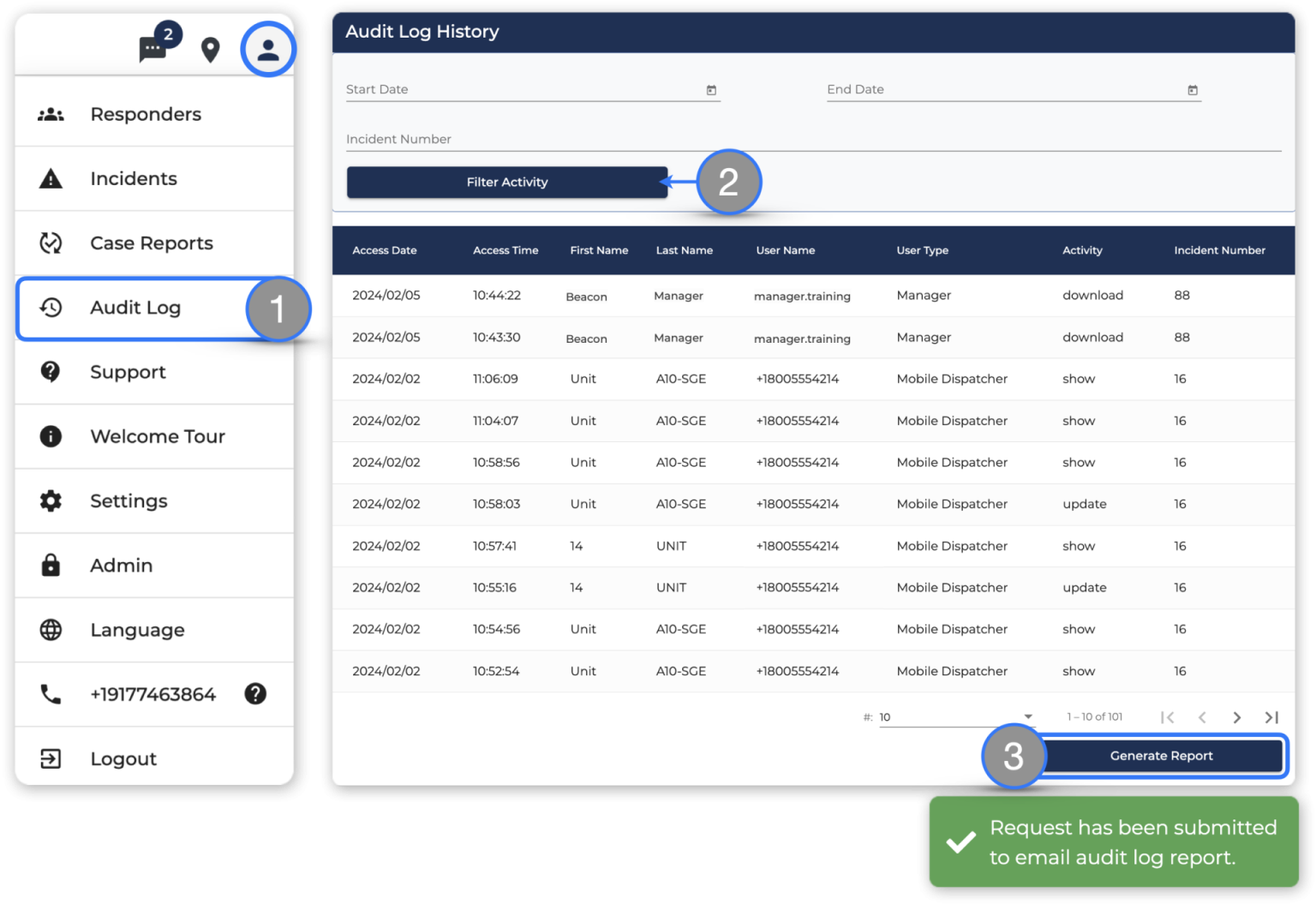Select the Case Reports sync icon
Image resolution: width=1316 pixels, height=905 pixels.
pyautogui.click(x=51, y=243)
